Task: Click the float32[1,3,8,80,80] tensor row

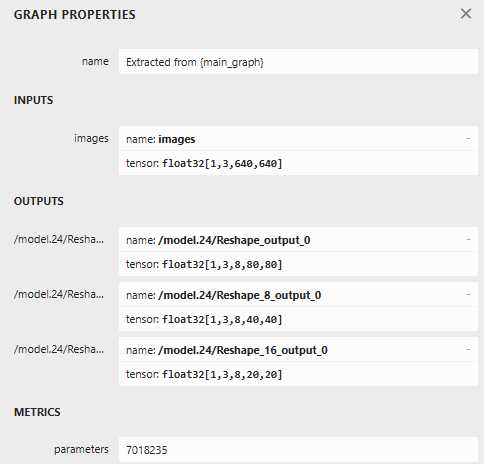Action: tap(298, 264)
